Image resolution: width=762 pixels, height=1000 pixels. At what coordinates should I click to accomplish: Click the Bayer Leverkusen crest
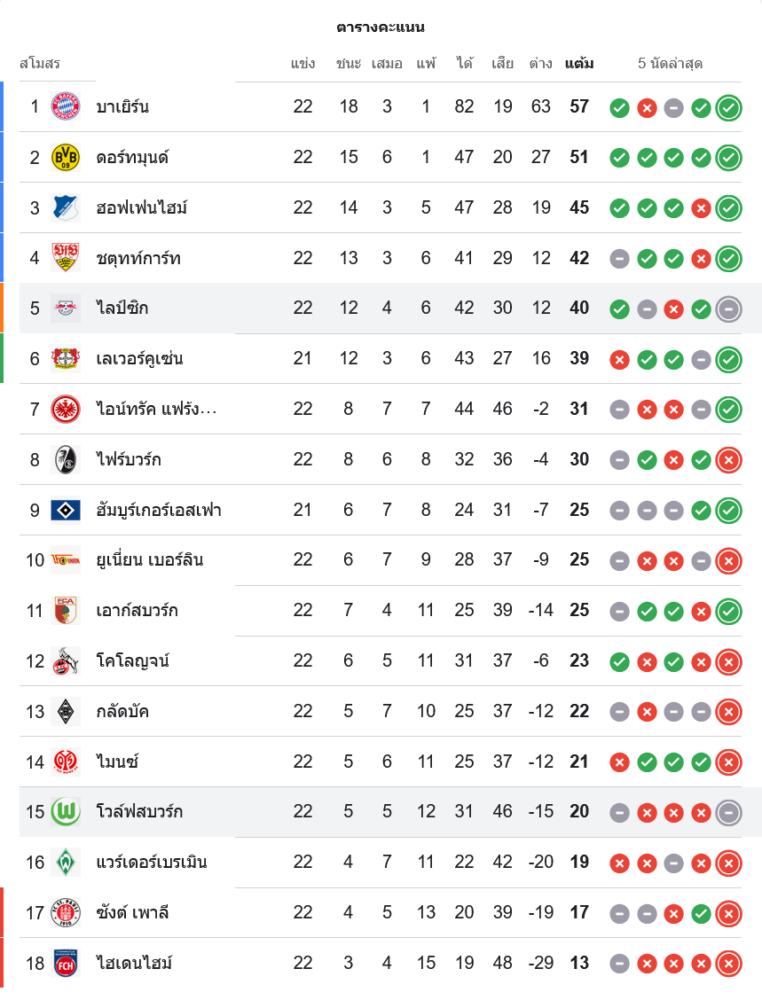click(x=65, y=358)
